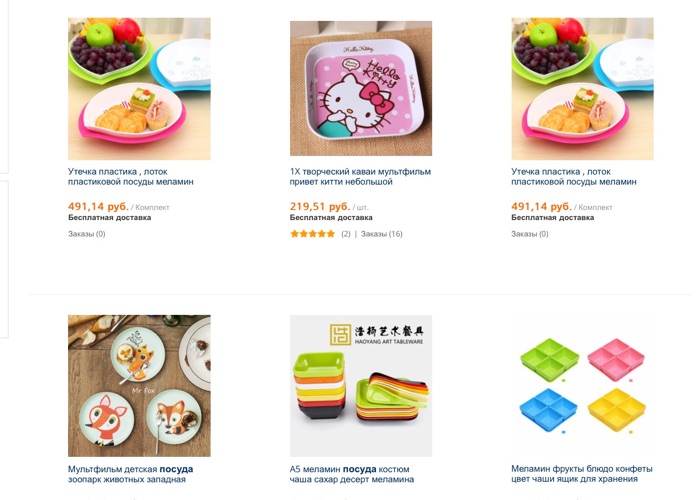Open Hello Kitty tray product image
The width and height of the screenshot is (700, 500).
(361, 88)
